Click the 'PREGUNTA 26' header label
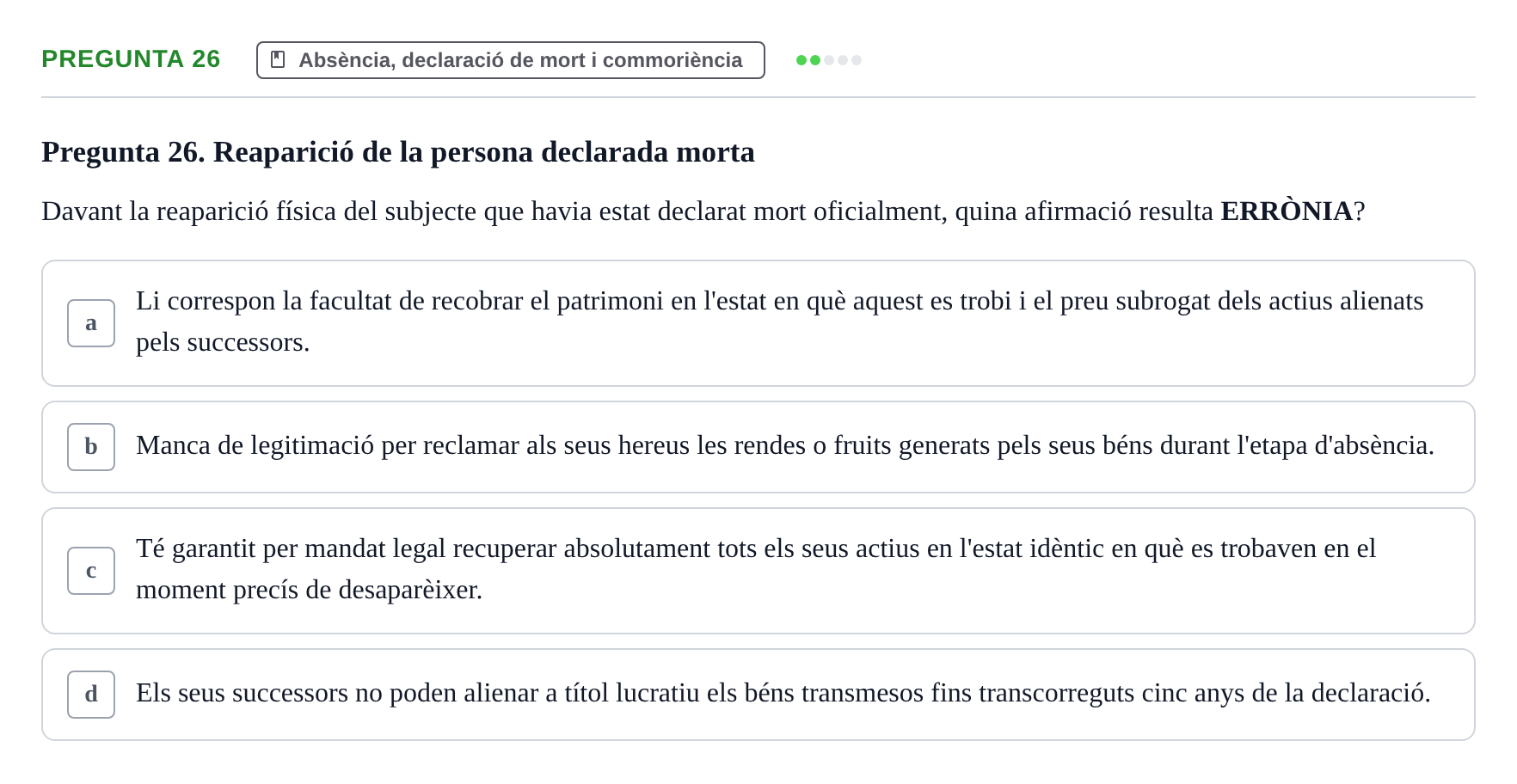 click(131, 58)
